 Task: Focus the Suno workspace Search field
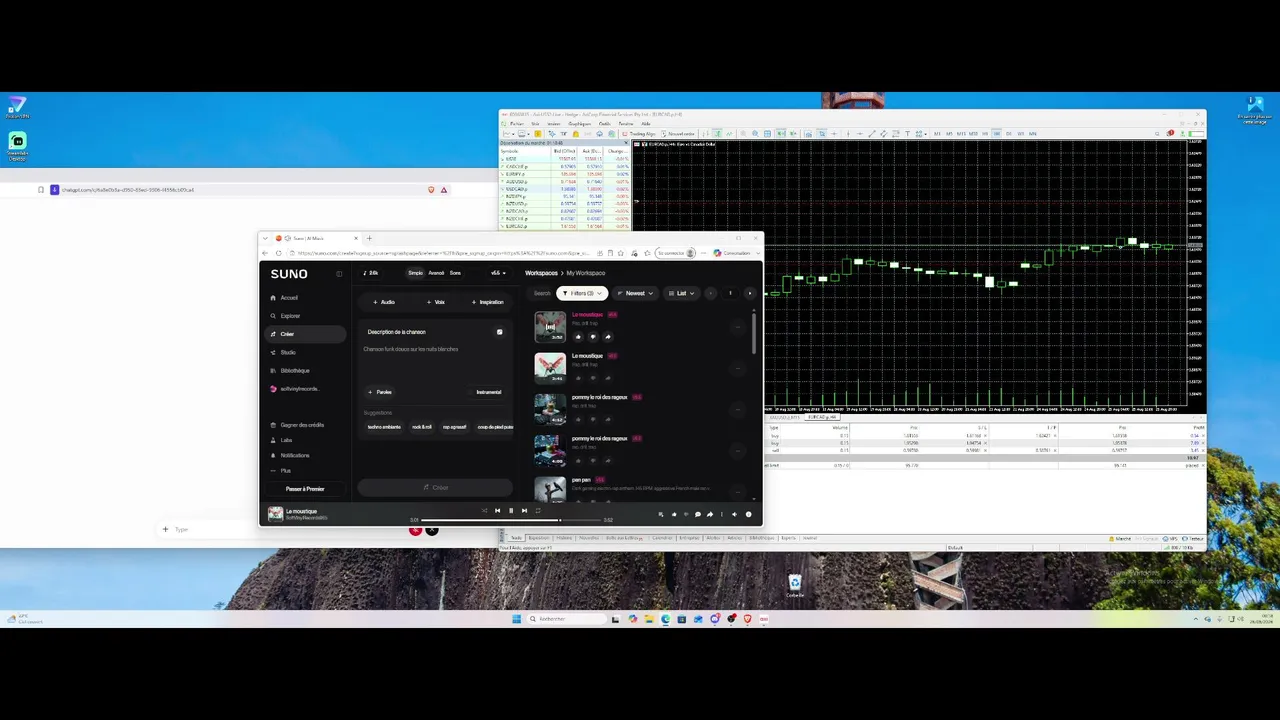pos(542,293)
